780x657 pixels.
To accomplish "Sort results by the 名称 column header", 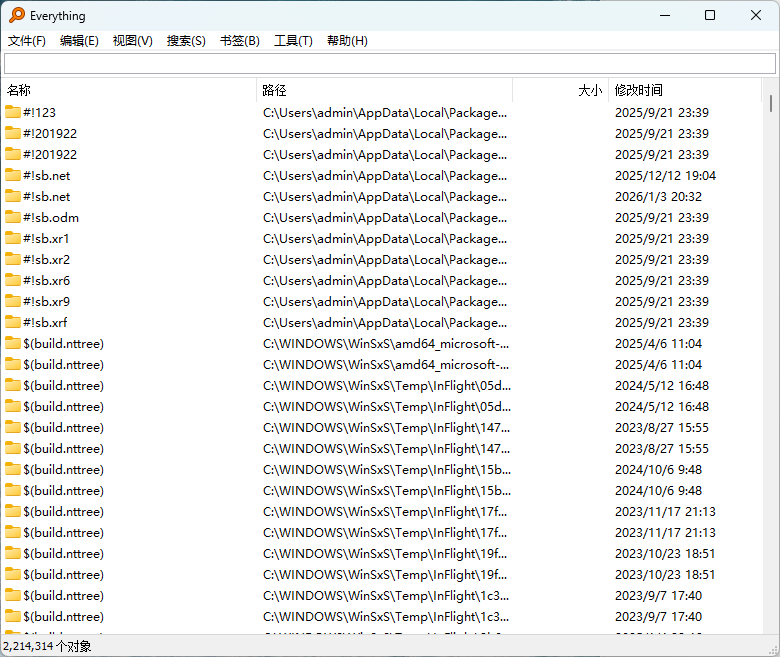I will 129,90.
